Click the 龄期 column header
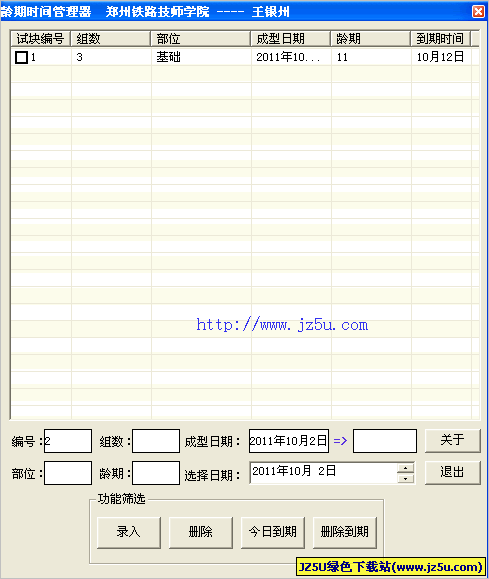Viewport: 489px width, 579px height. [x=370, y=38]
